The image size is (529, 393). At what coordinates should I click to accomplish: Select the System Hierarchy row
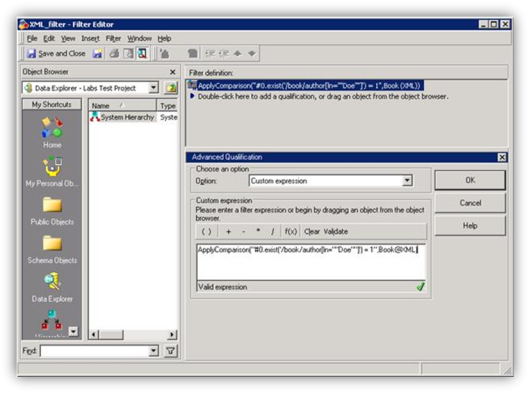coord(134,117)
